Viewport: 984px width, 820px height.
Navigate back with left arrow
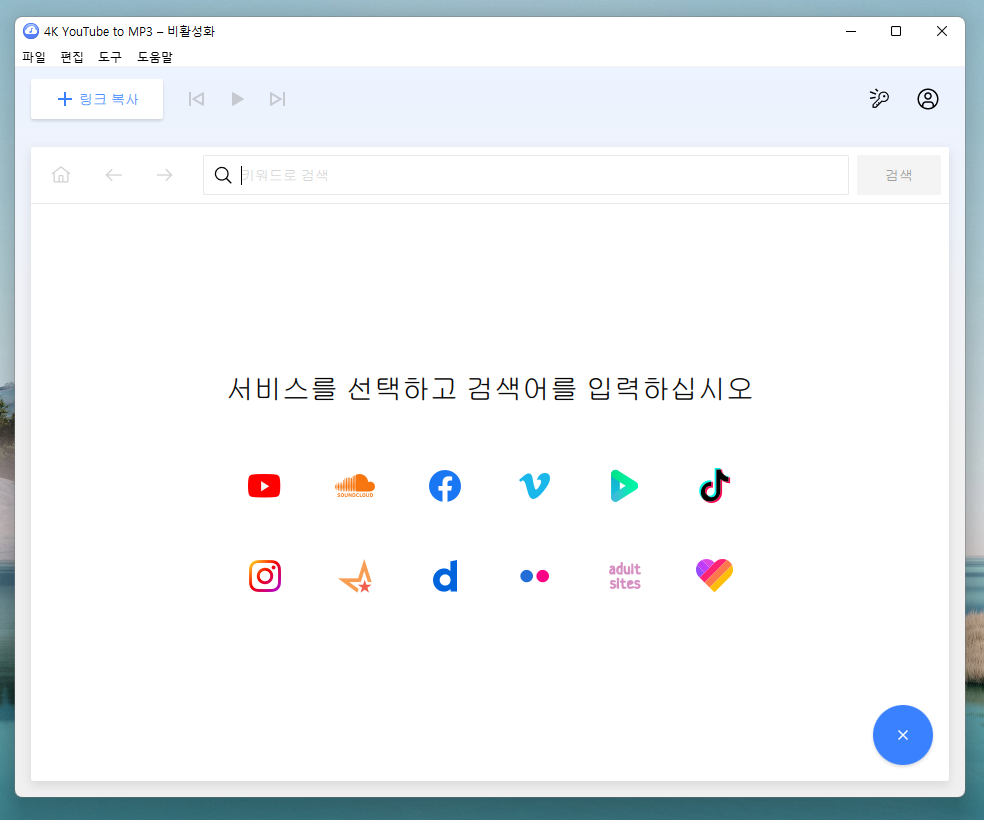click(114, 175)
